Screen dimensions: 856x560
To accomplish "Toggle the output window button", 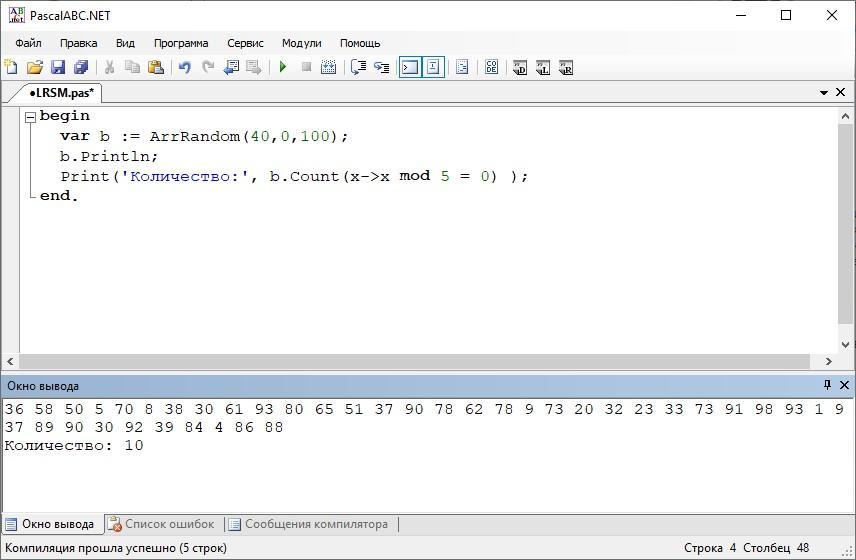I will pyautogui.click(x=410, y=67).
